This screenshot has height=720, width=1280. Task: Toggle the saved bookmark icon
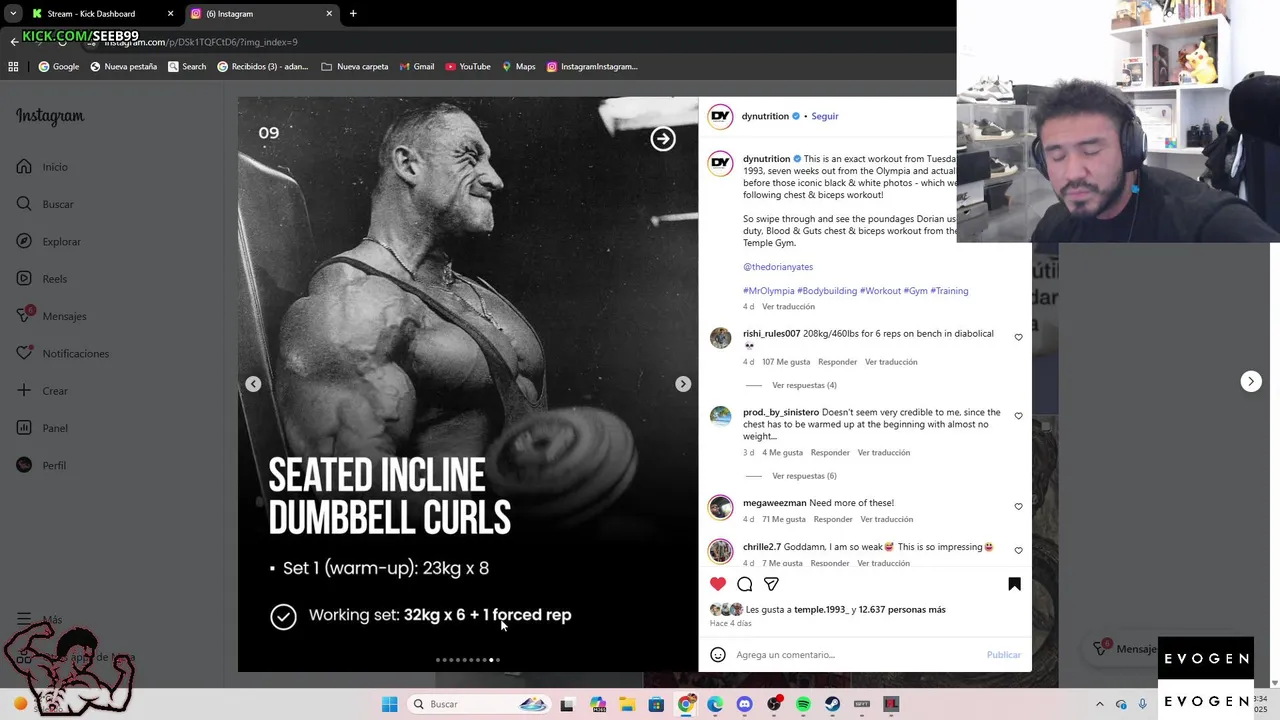coord(1014,584)
